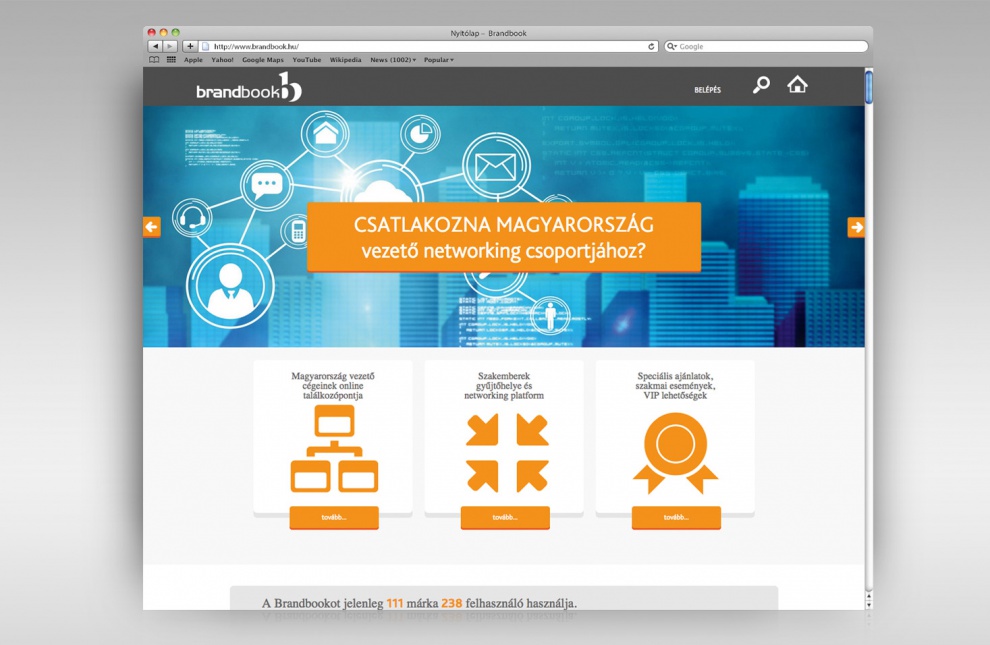Viewport: 990px width, 645px height.
Task: Click the four inward arrows icon
Action: pos(507,452)
